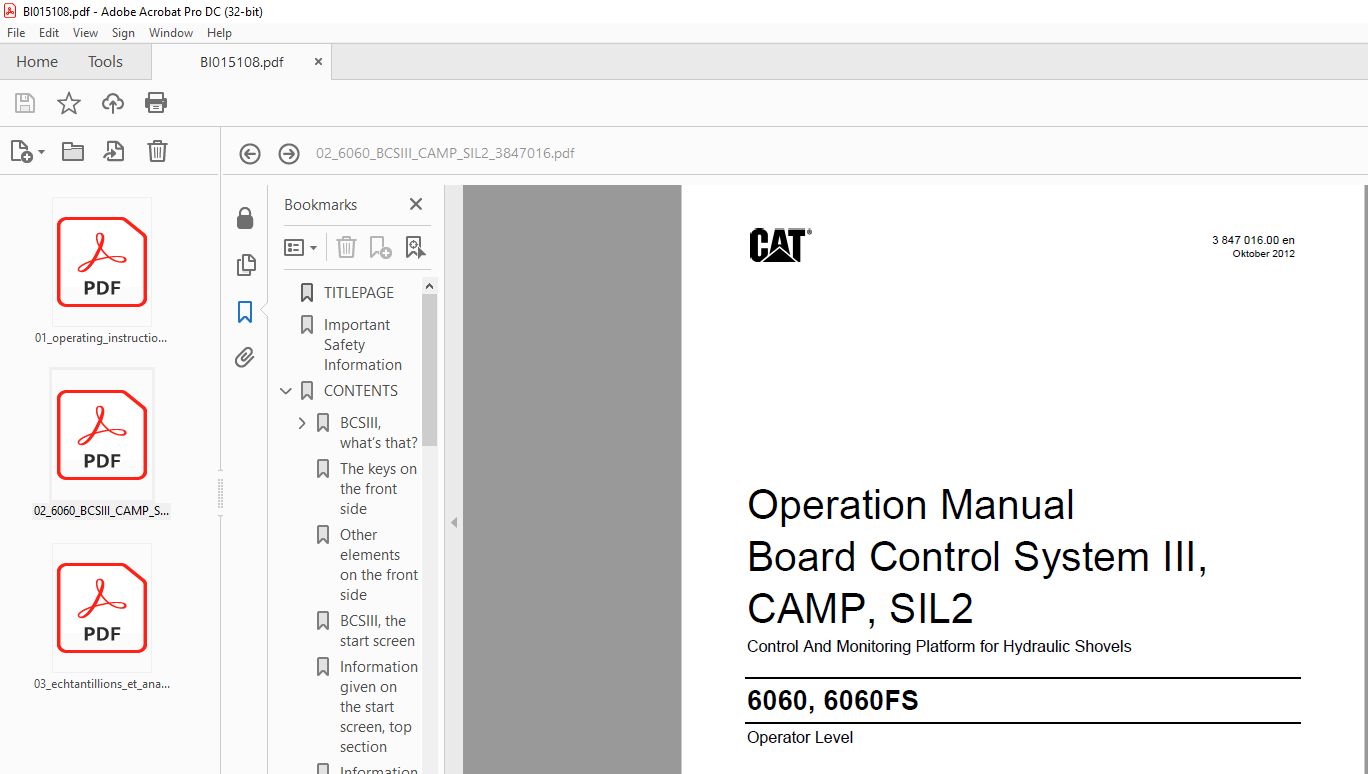The height and width of the screenshot is (774, 1368).
Task: Open the Window menu
Action: [x=171, y=33]
